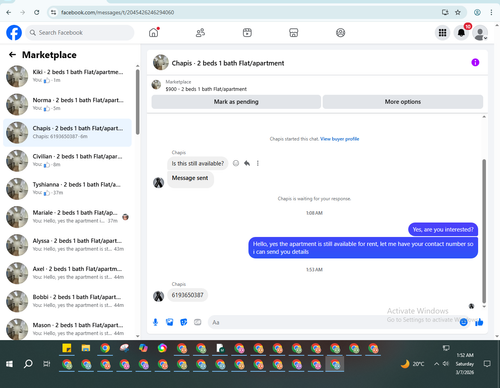Choose a GIF icon in composer
The height and width of the screenshot is (388, 500).
tap(198, 322)
